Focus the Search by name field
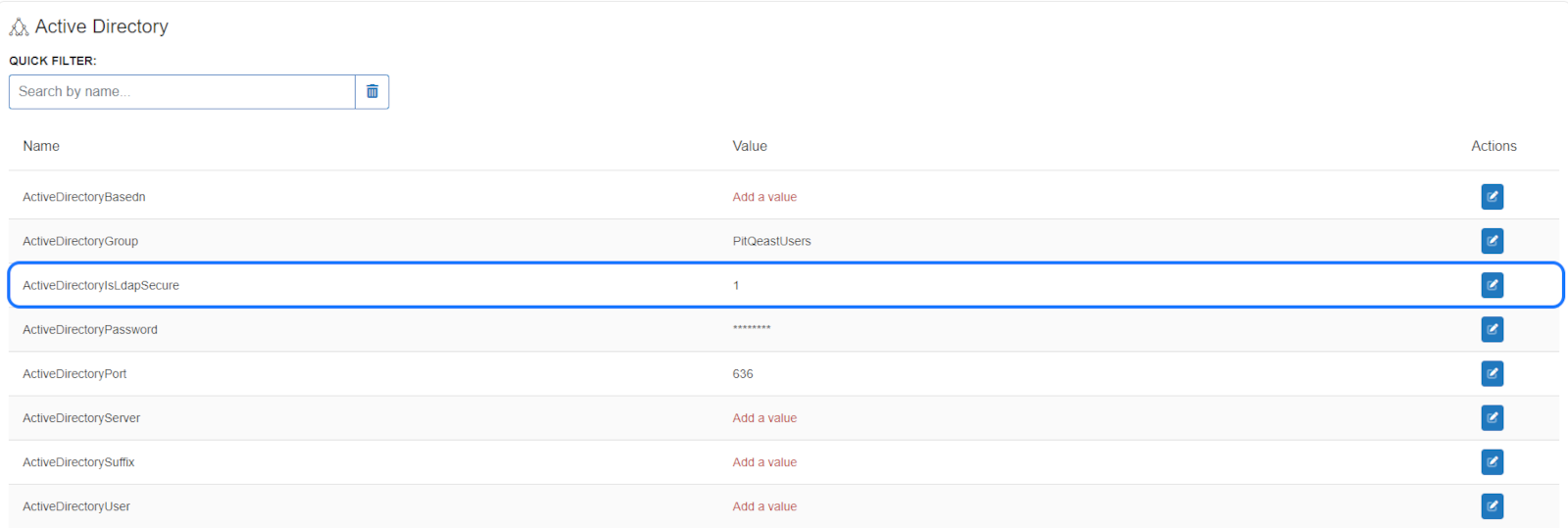 click(x=182, y=92)
